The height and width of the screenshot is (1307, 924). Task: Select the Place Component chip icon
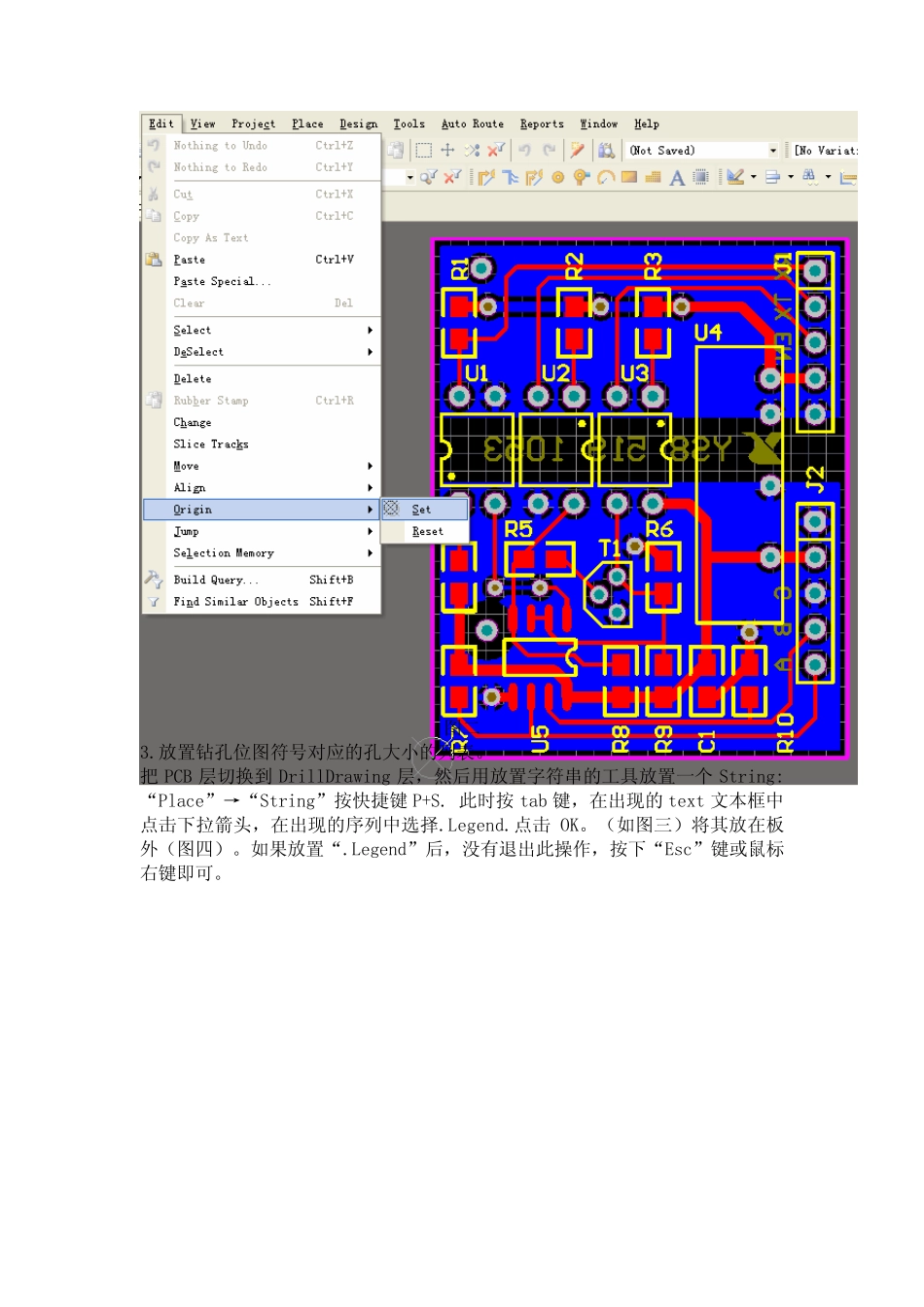coord(700,177)
